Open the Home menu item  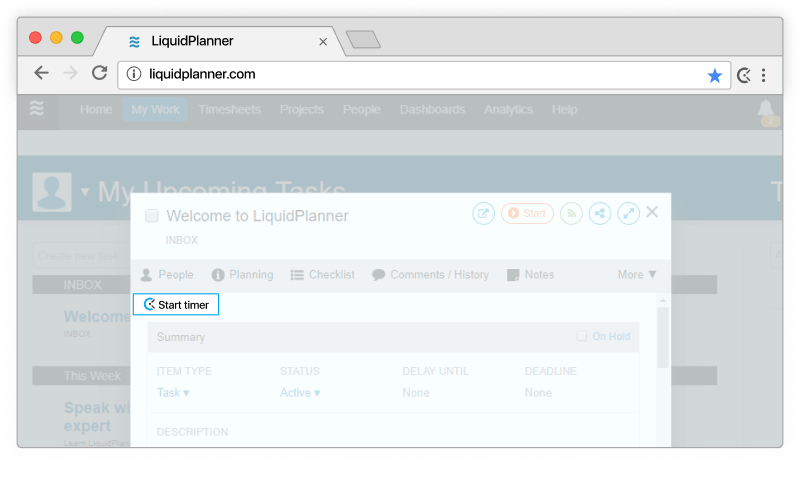coord(96,110)
